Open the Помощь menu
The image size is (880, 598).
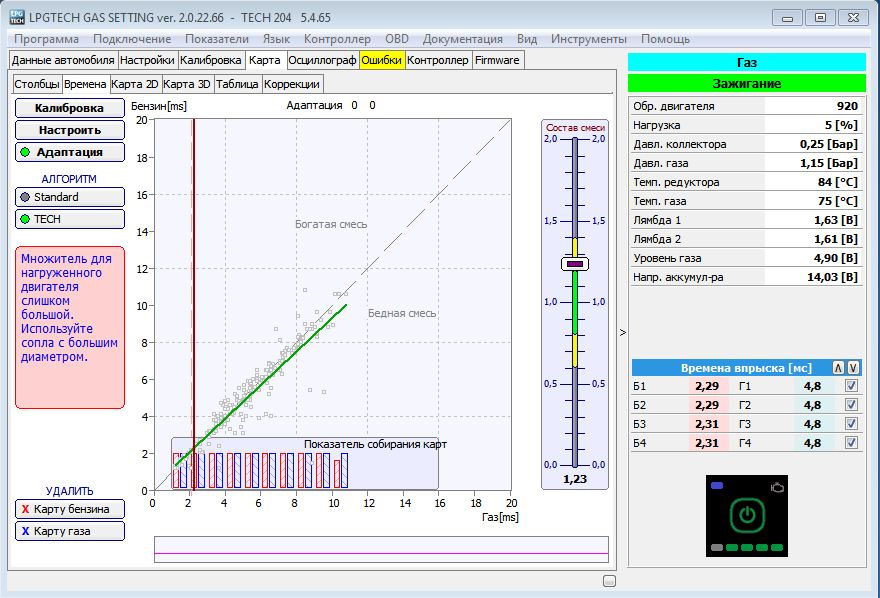click(665, 39)
